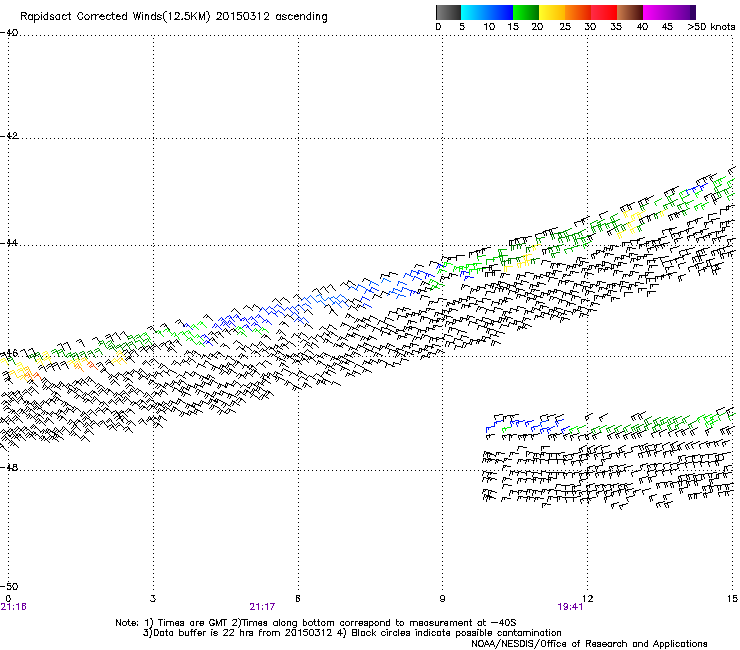Click the purple '21:16' time stamp
This screenshot has width=740, height=650.
coord(13,607)
